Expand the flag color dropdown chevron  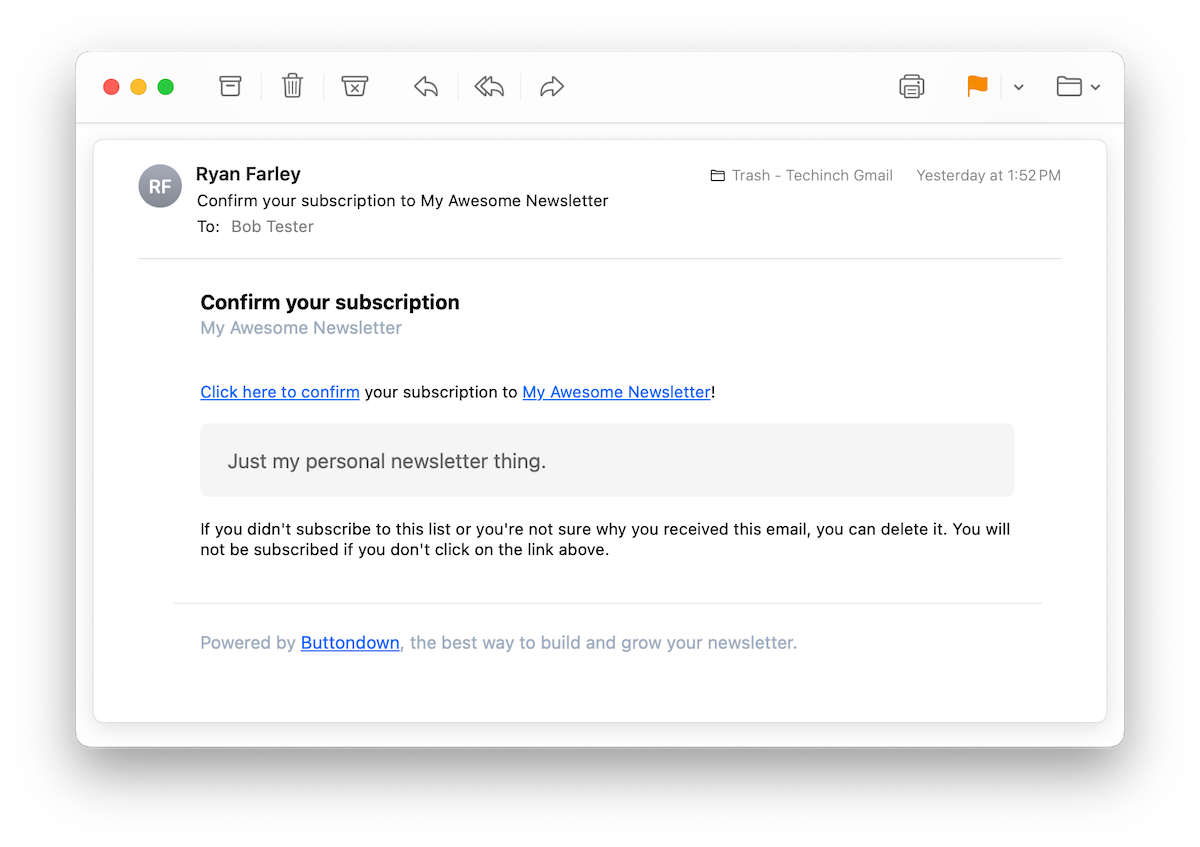click(1018, 88)
